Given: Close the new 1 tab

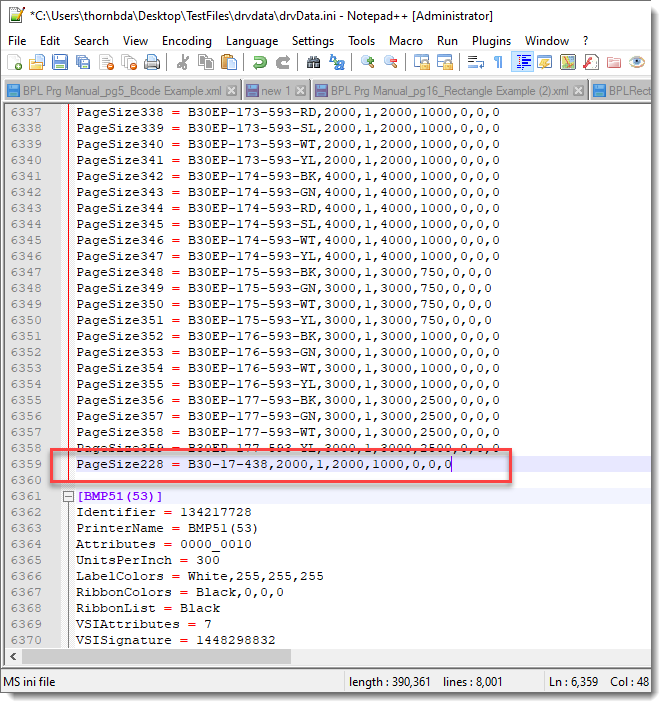Looking at the screenshot, I should point(300,91).
